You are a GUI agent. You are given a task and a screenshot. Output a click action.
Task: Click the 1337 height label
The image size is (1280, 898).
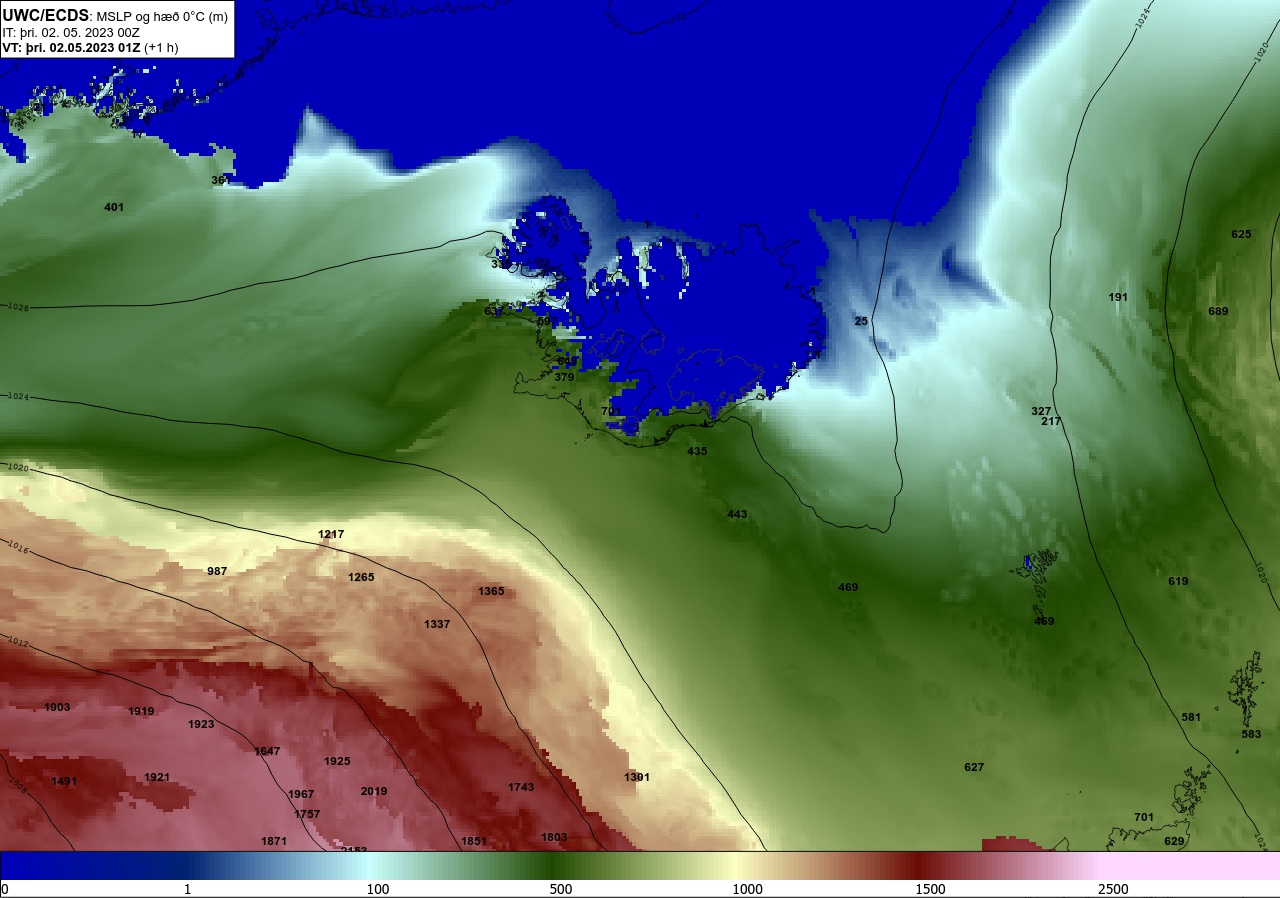(437, 624)
